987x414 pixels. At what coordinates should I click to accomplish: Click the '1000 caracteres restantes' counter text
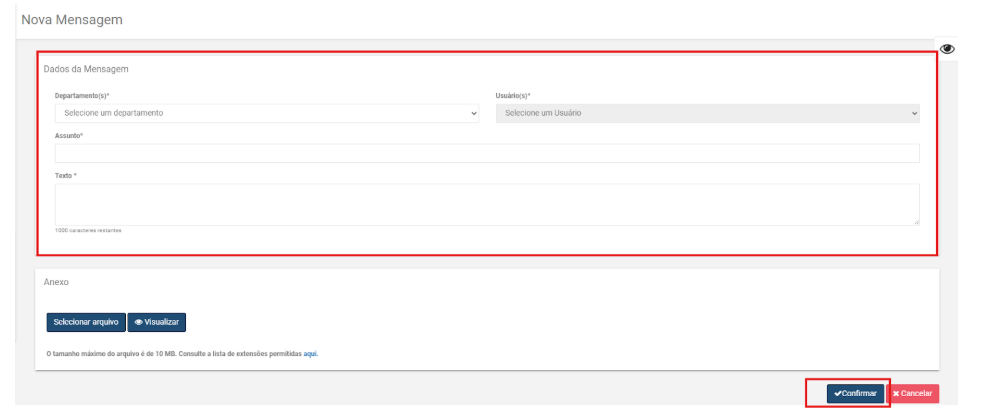pos(88,231)
